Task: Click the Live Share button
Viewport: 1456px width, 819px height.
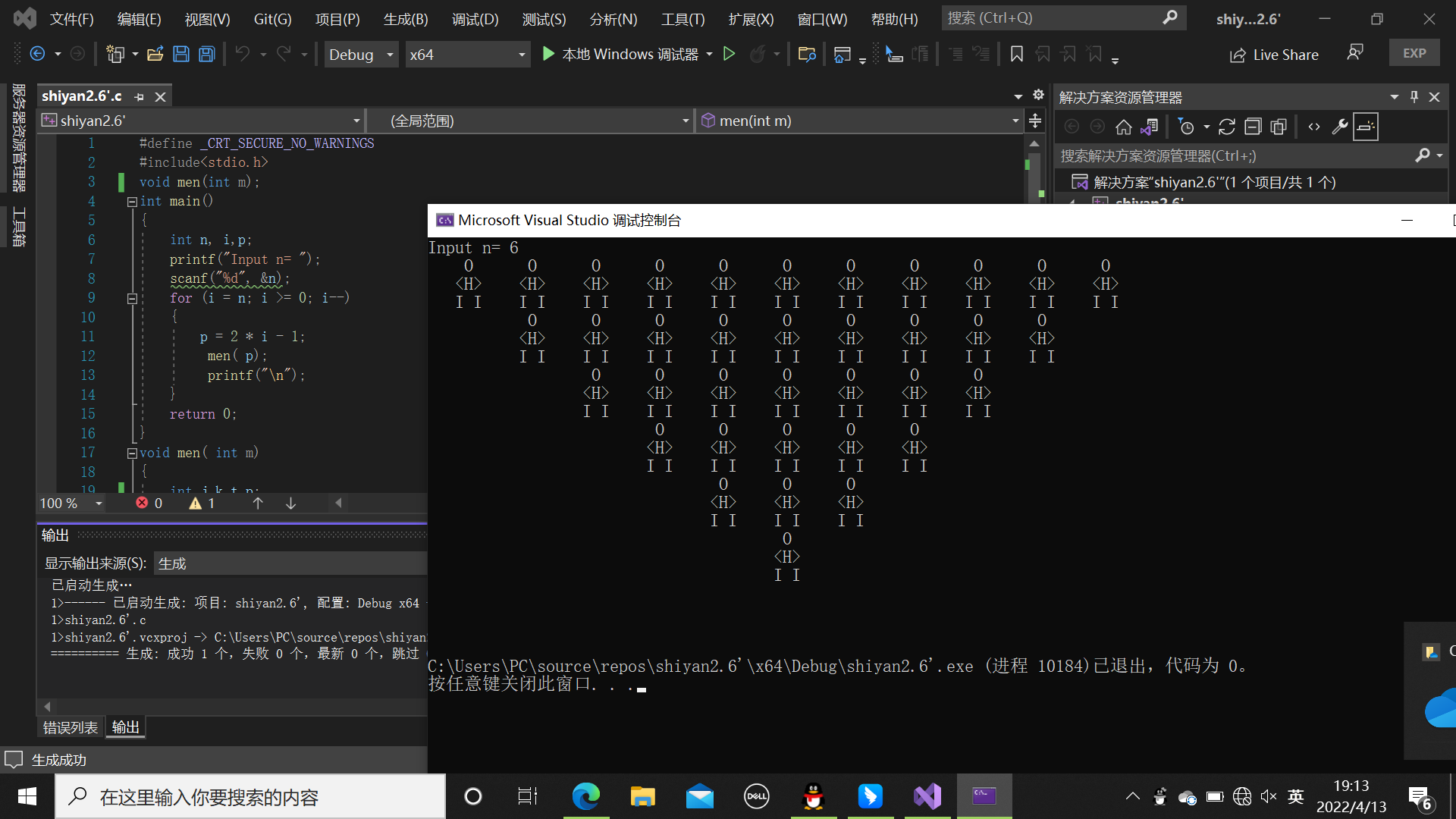Action: click(x=1275, y=55)
